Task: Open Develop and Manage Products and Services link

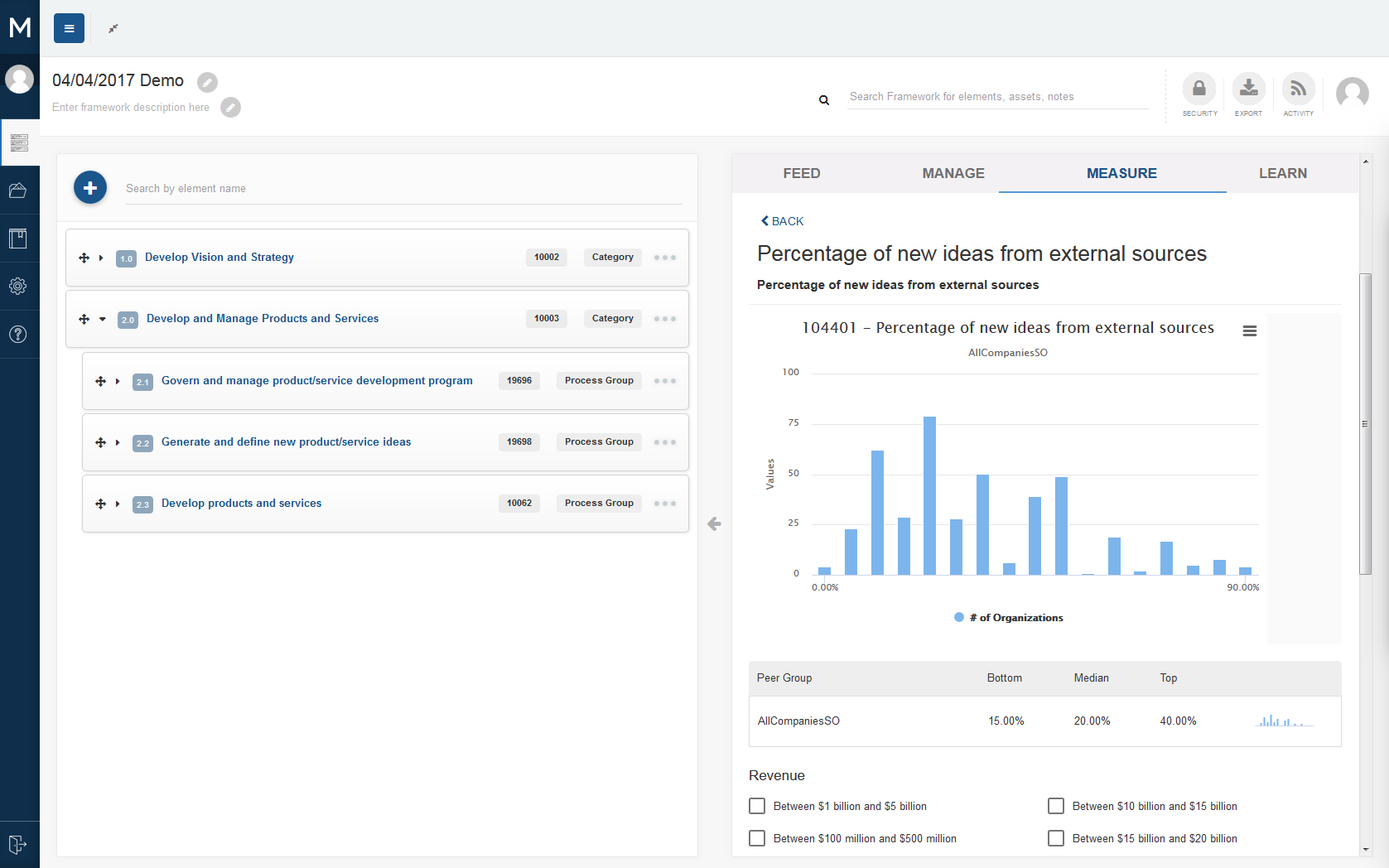Action: 263,318
